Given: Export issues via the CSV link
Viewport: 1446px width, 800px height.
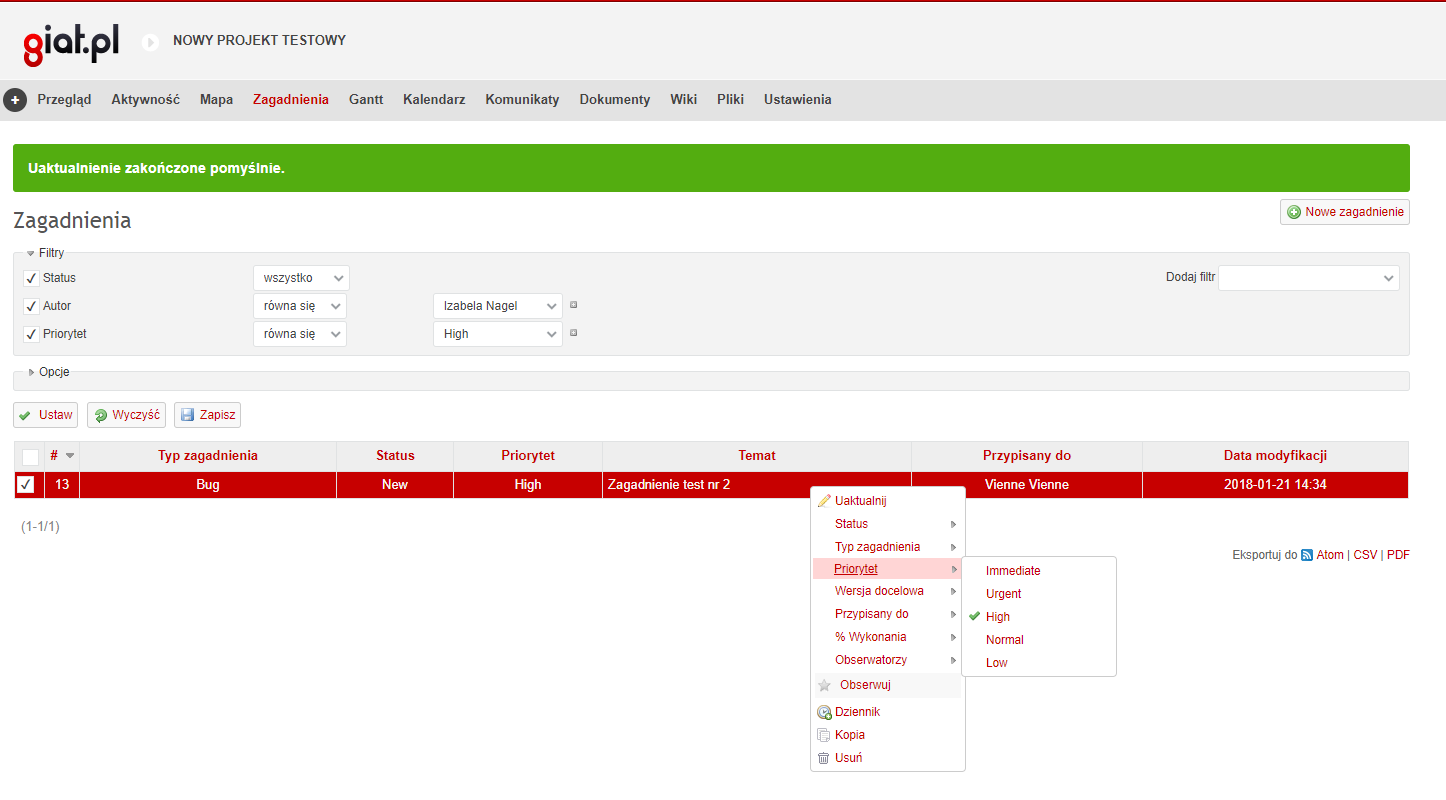Looking at the screenshot, I should point(1365,555).
